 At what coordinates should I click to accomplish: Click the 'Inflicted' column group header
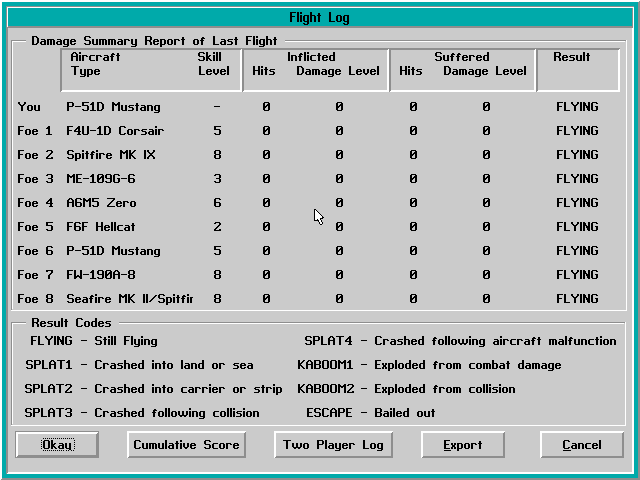tap(311, 57)
